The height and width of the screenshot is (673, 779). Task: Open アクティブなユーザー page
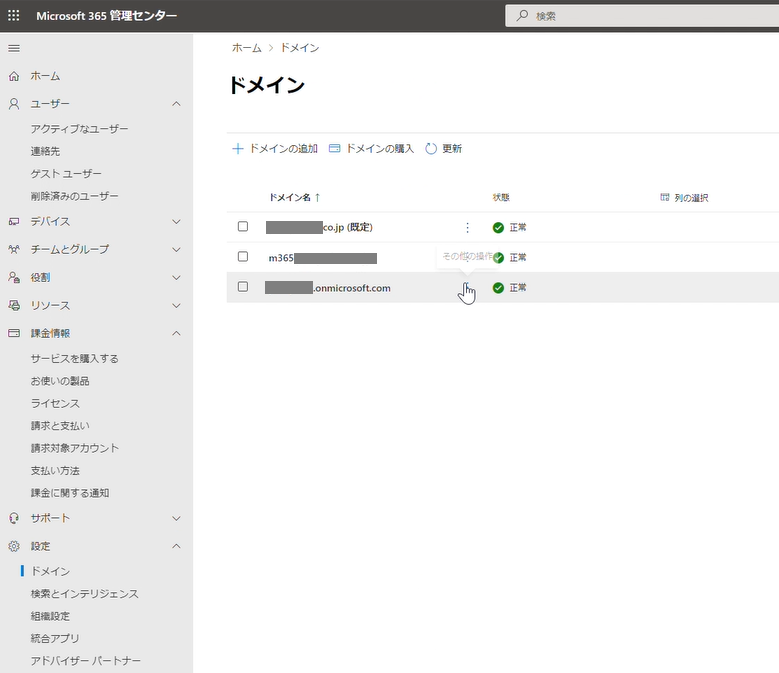coord(79,129)
